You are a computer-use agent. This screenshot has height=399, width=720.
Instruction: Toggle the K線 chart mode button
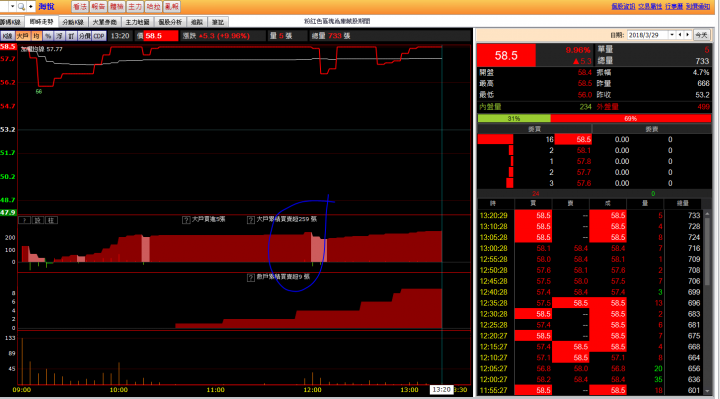click(x=8, y=36)
